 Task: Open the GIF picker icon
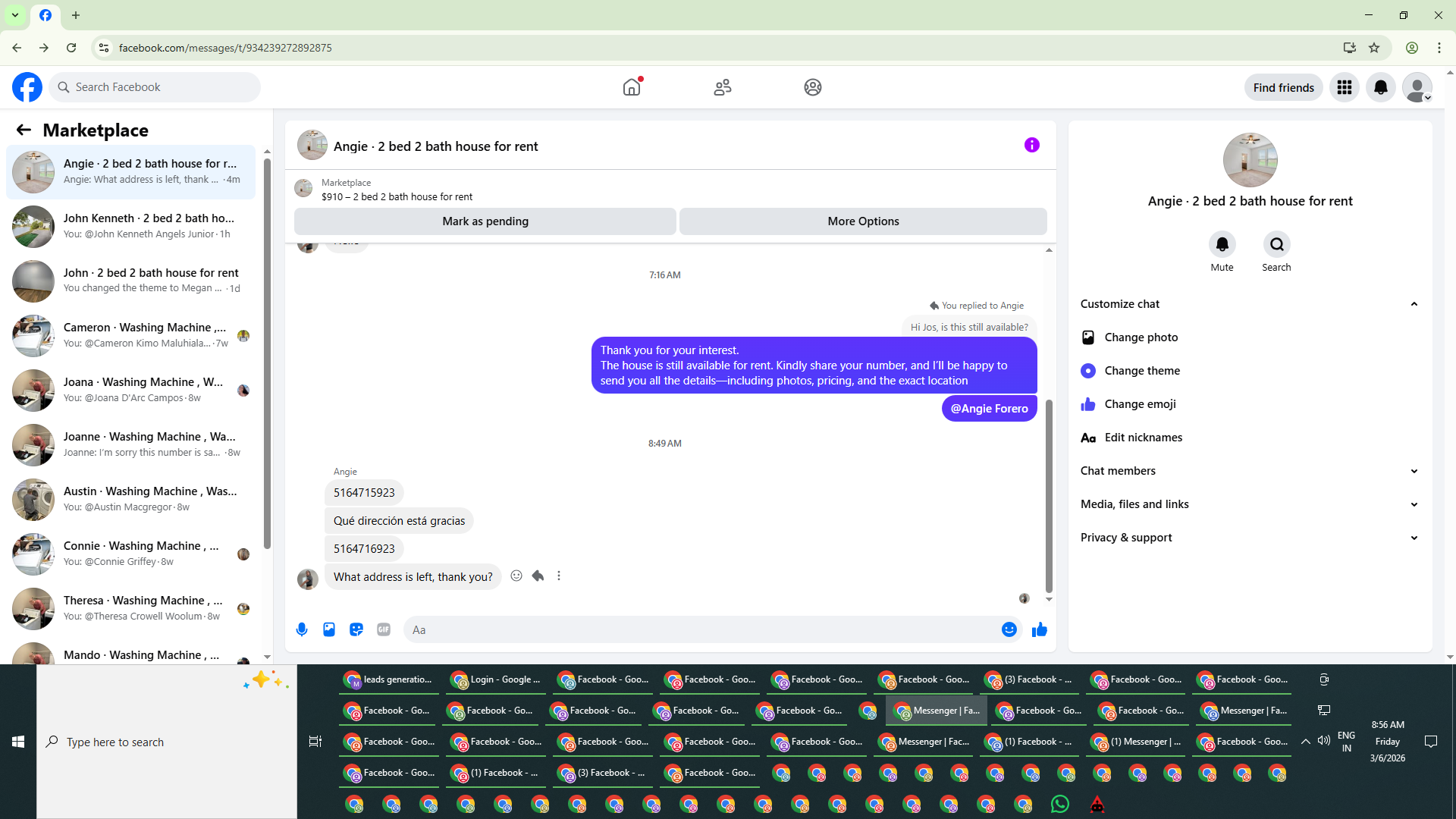click(x=384, y=629)
